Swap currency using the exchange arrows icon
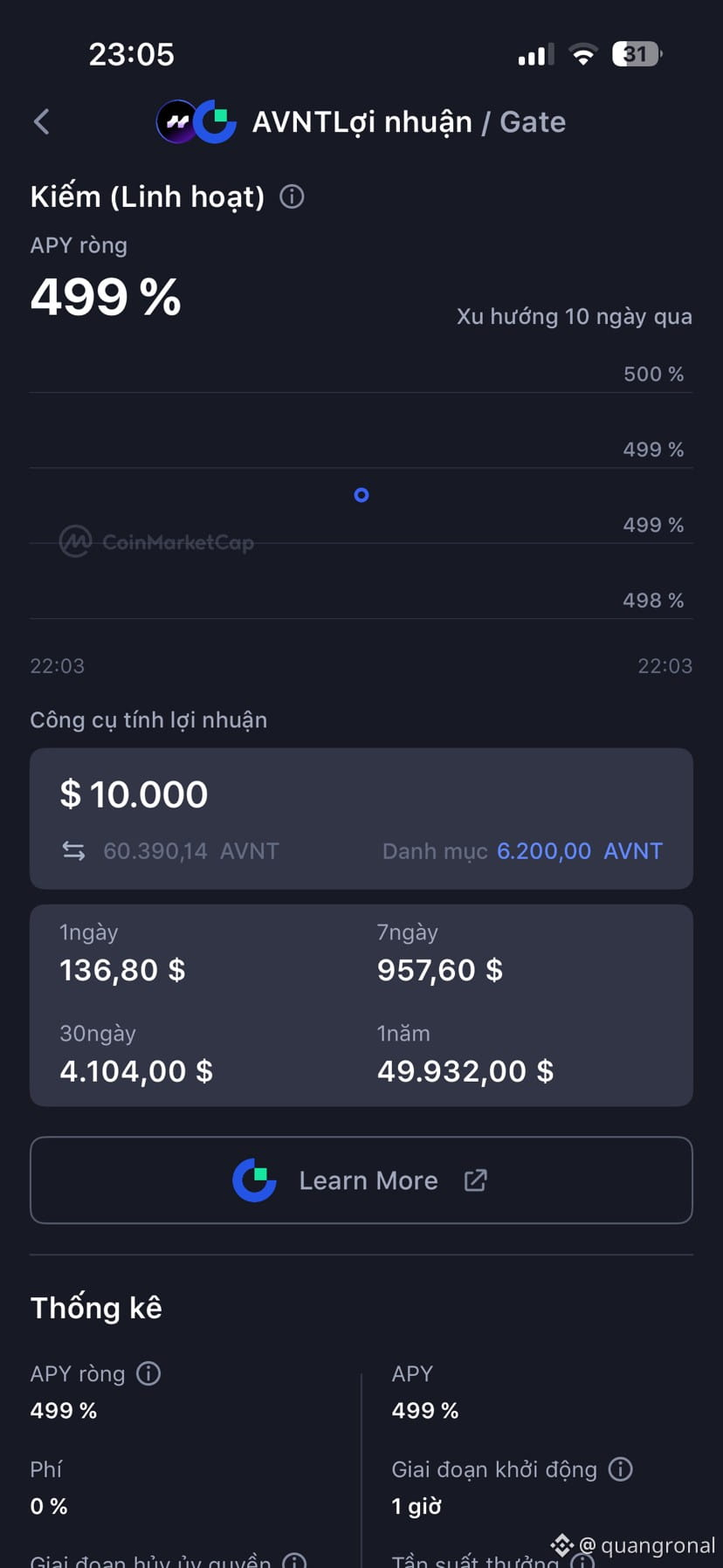 pyautogui.click(x=74, y=850)
